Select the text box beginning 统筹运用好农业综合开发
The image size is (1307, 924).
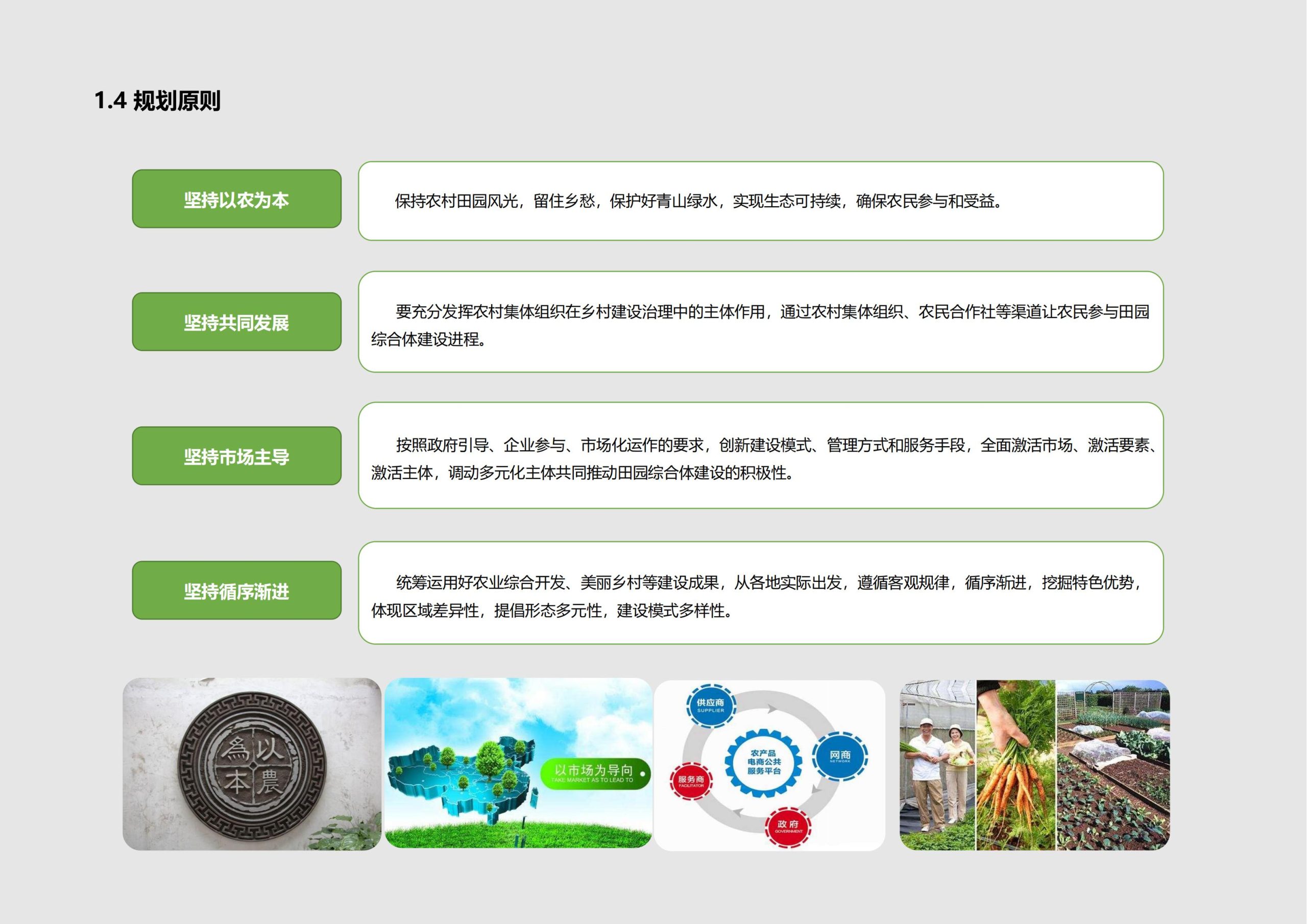761,593
